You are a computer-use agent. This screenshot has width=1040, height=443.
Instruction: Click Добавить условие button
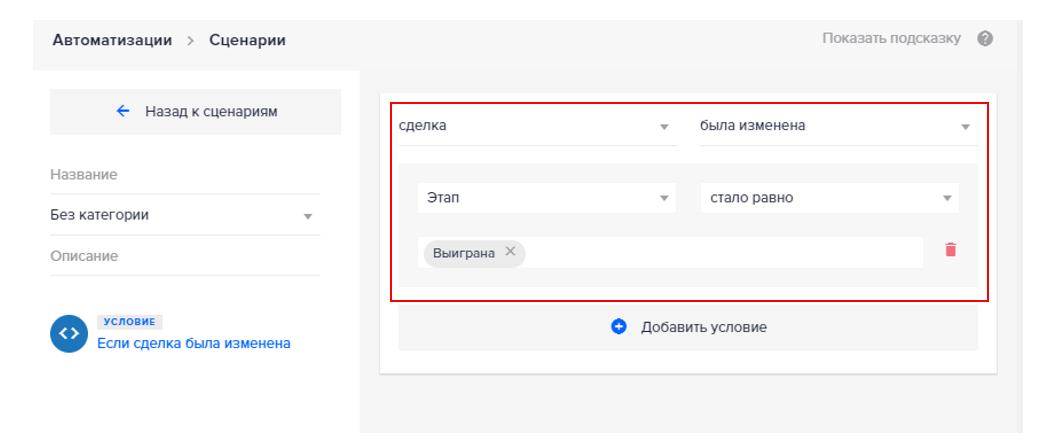[688, 327]
